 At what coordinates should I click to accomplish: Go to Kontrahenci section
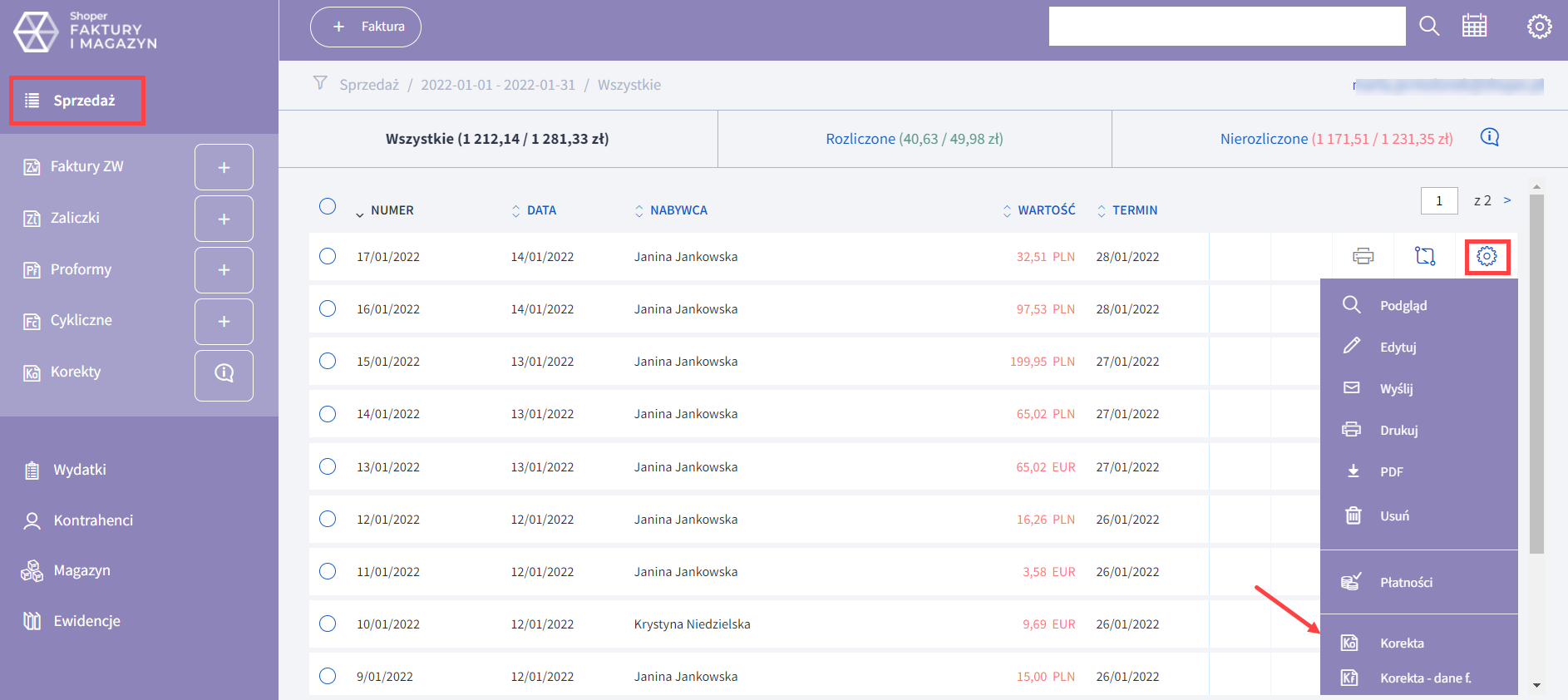coord(93,520)
